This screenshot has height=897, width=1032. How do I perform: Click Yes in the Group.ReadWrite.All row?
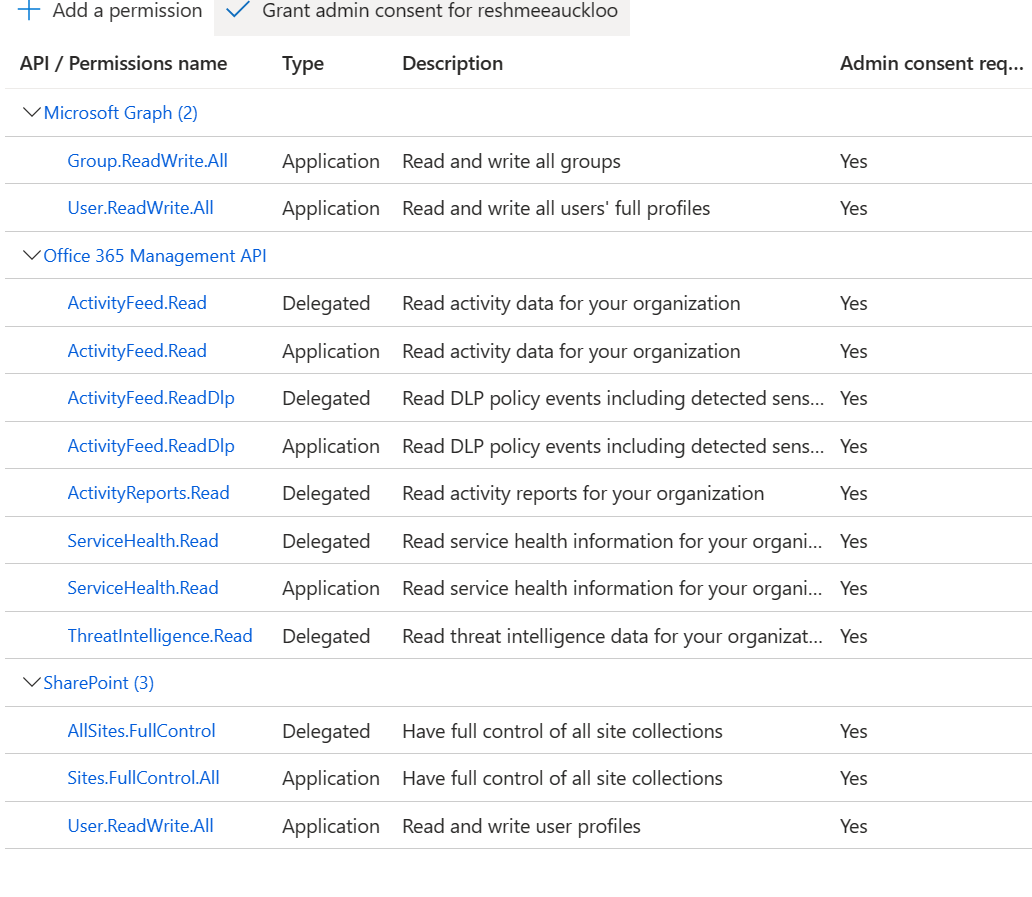[854, 161]
